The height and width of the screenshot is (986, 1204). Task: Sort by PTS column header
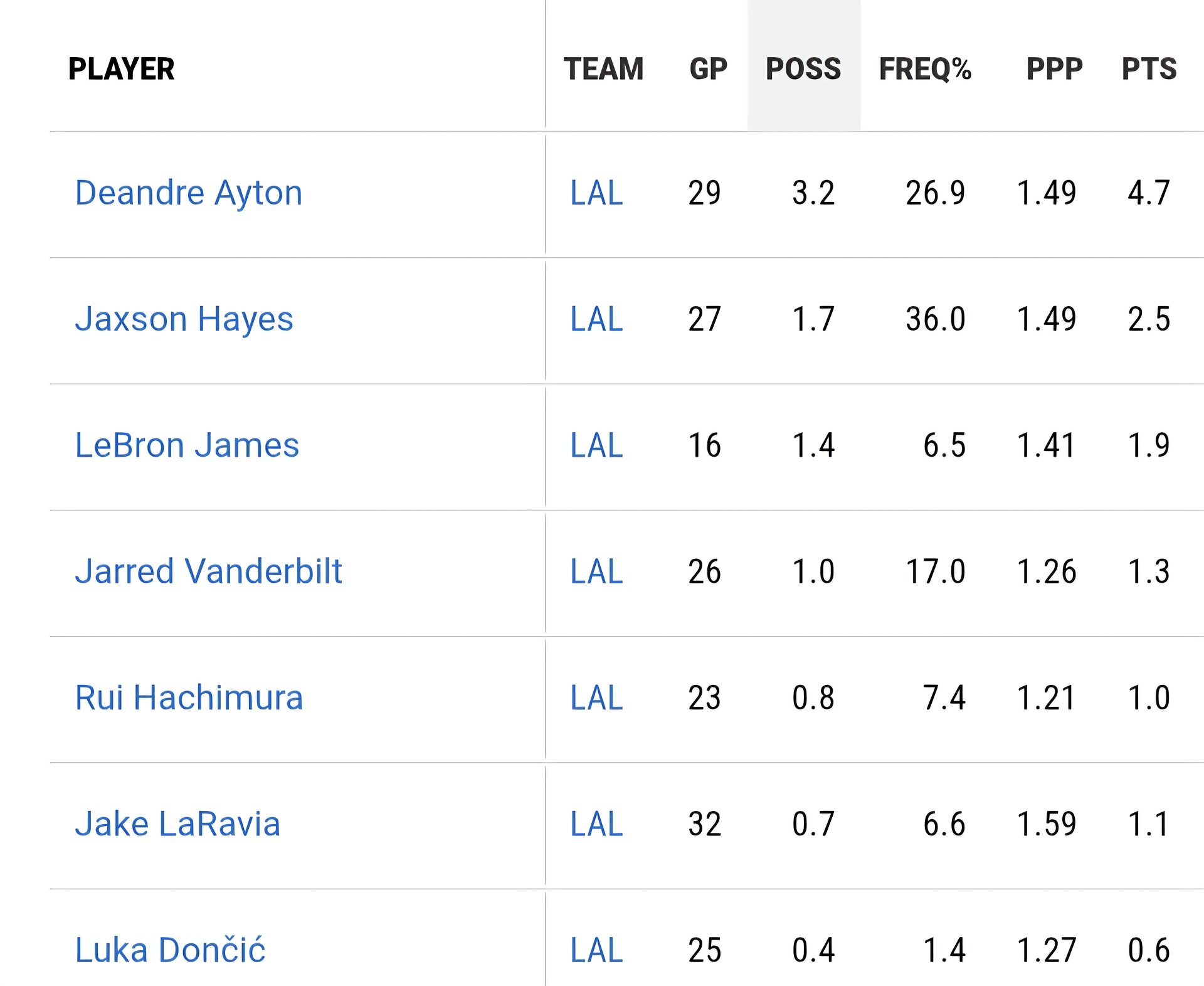[x=1149, y=68]
